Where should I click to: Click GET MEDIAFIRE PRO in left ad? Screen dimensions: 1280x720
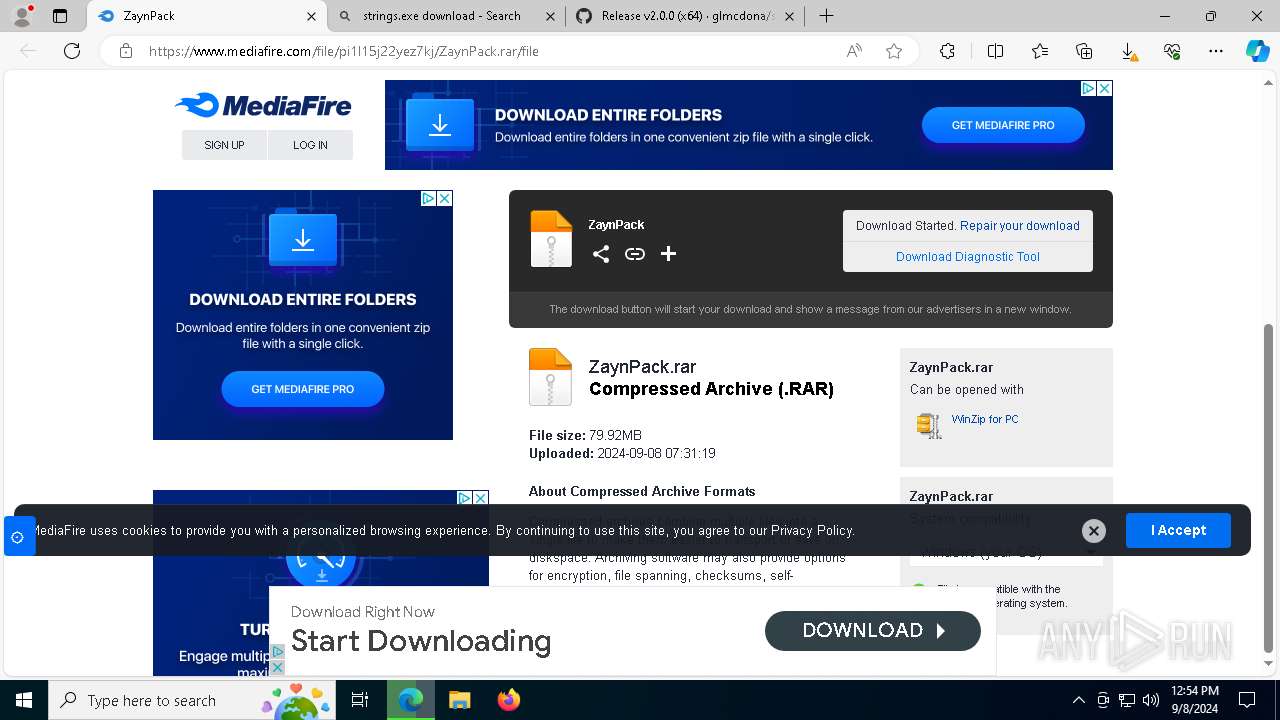[x=302, y=389]
